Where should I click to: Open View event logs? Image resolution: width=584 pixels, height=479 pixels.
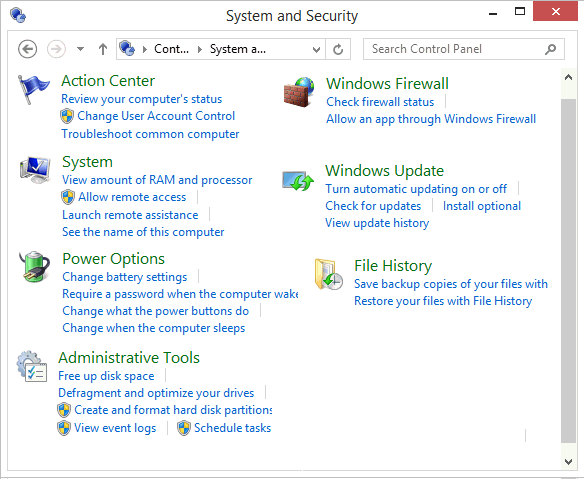pos(115,428)
